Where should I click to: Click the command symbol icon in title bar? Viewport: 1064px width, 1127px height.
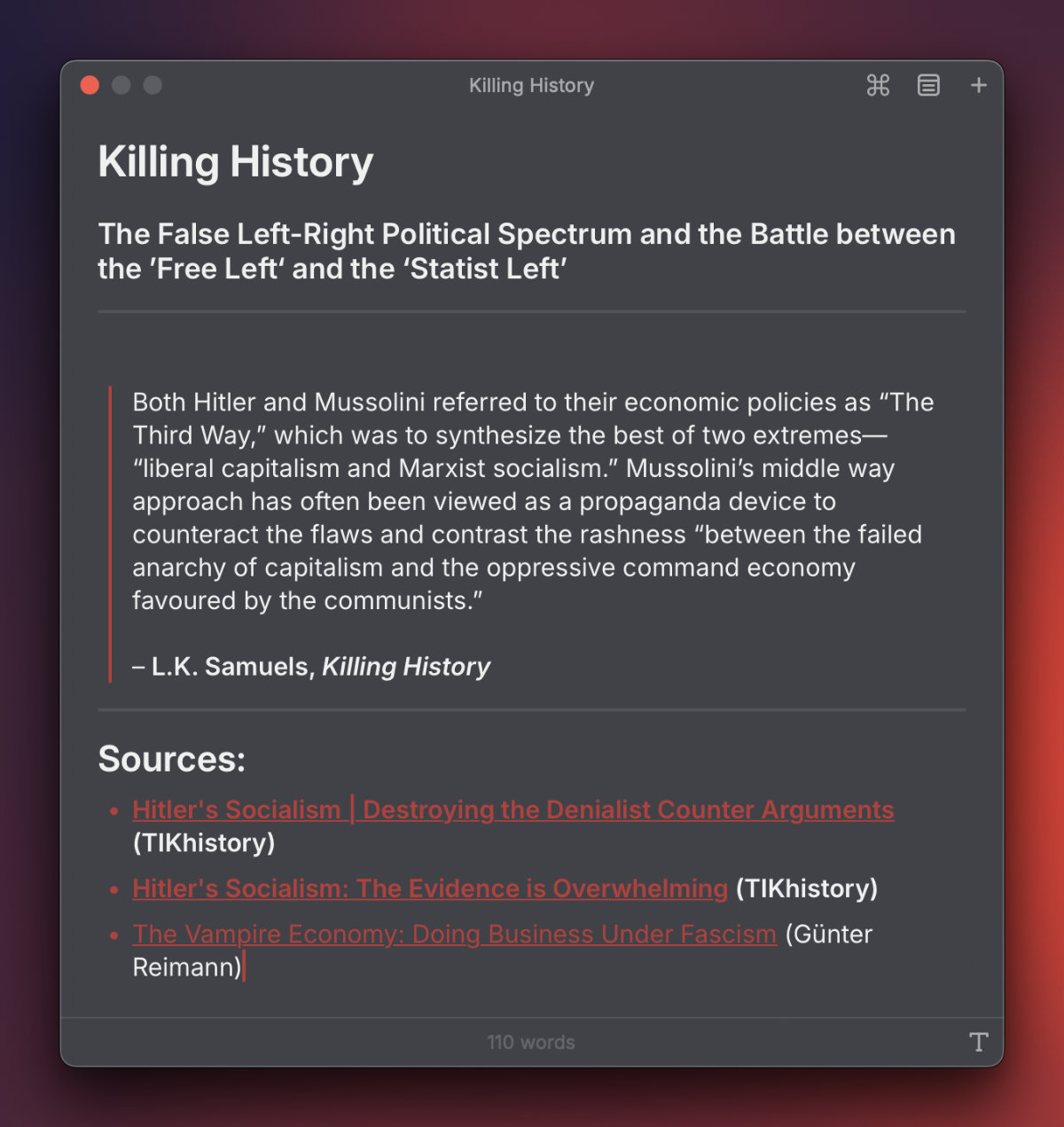click(878, 85)
